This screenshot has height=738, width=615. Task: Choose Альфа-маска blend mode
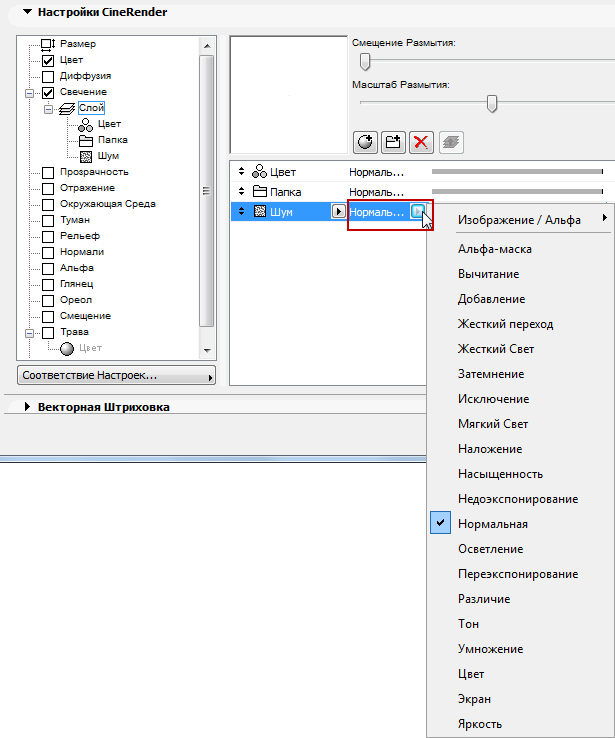[x=495, y=249]
